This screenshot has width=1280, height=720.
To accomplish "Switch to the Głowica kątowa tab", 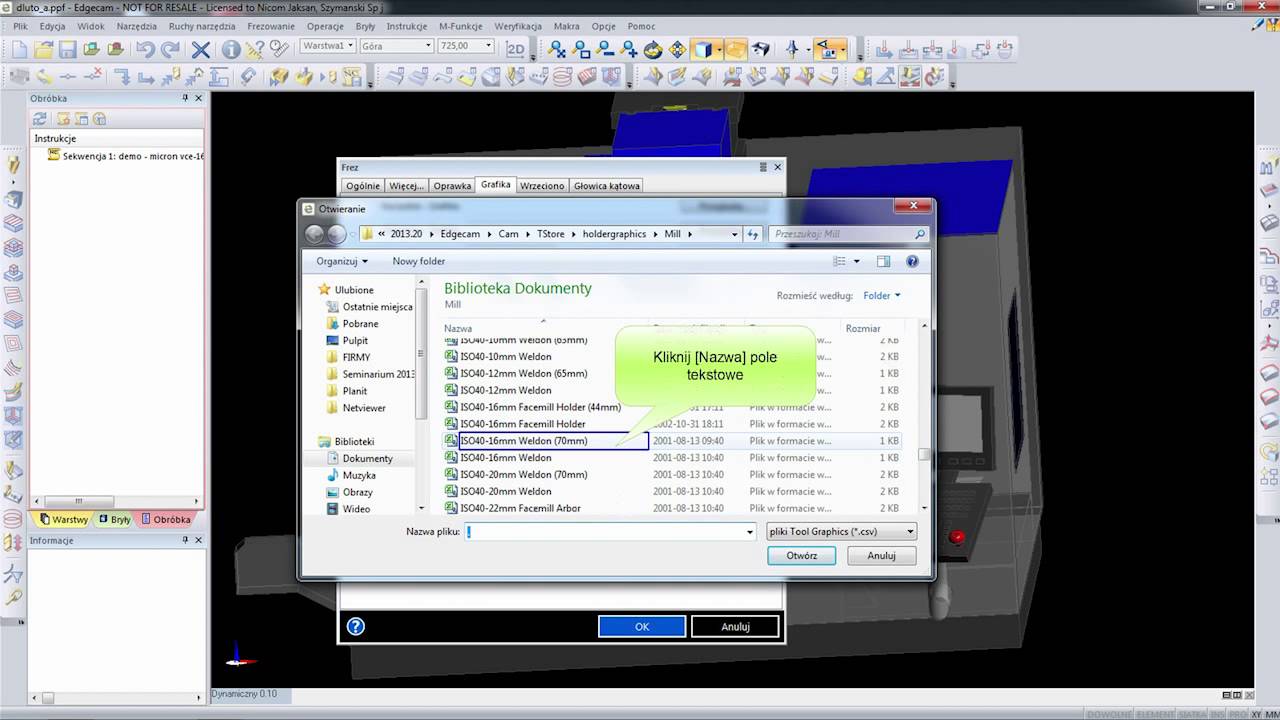I will (607, 186).
